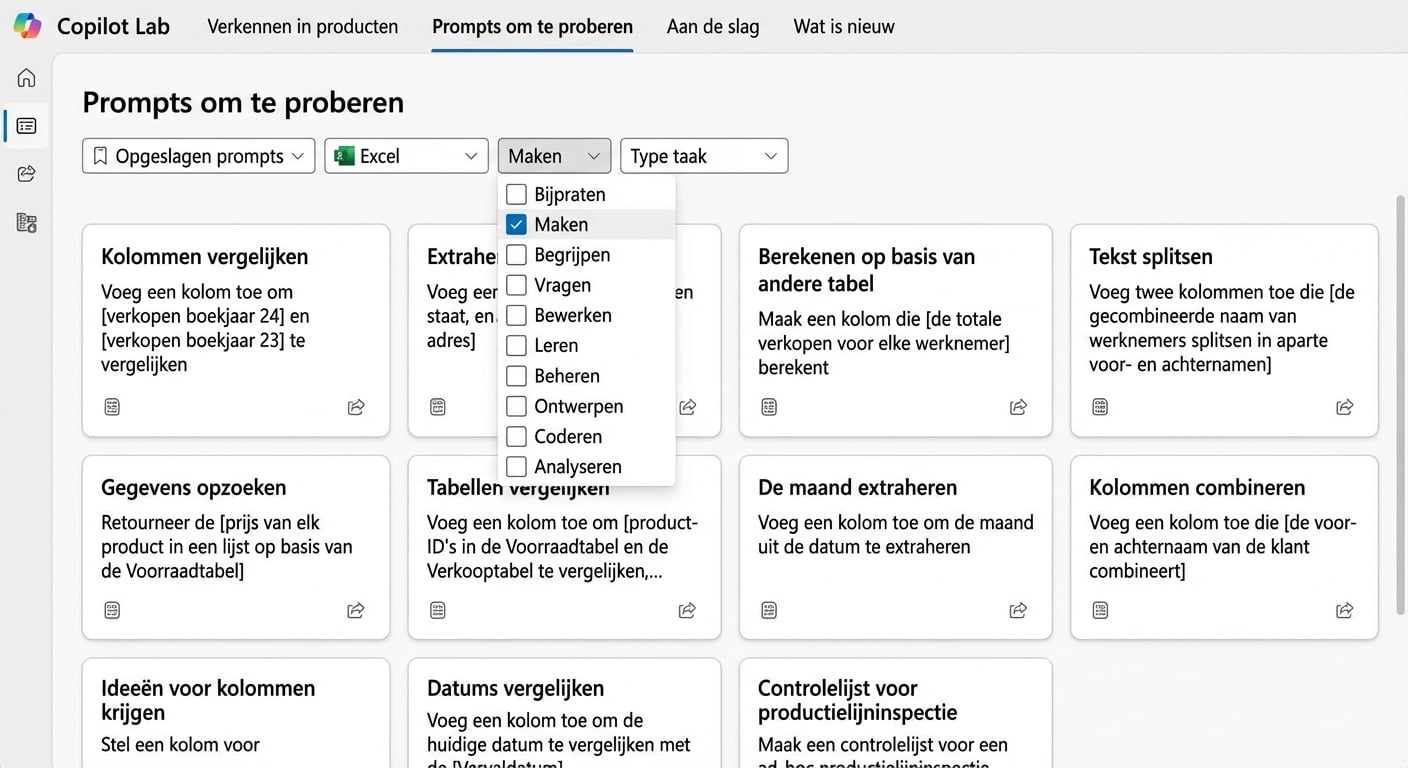
Task: Click the bottom organization icon in the sidebar
Action: (25, 222)
